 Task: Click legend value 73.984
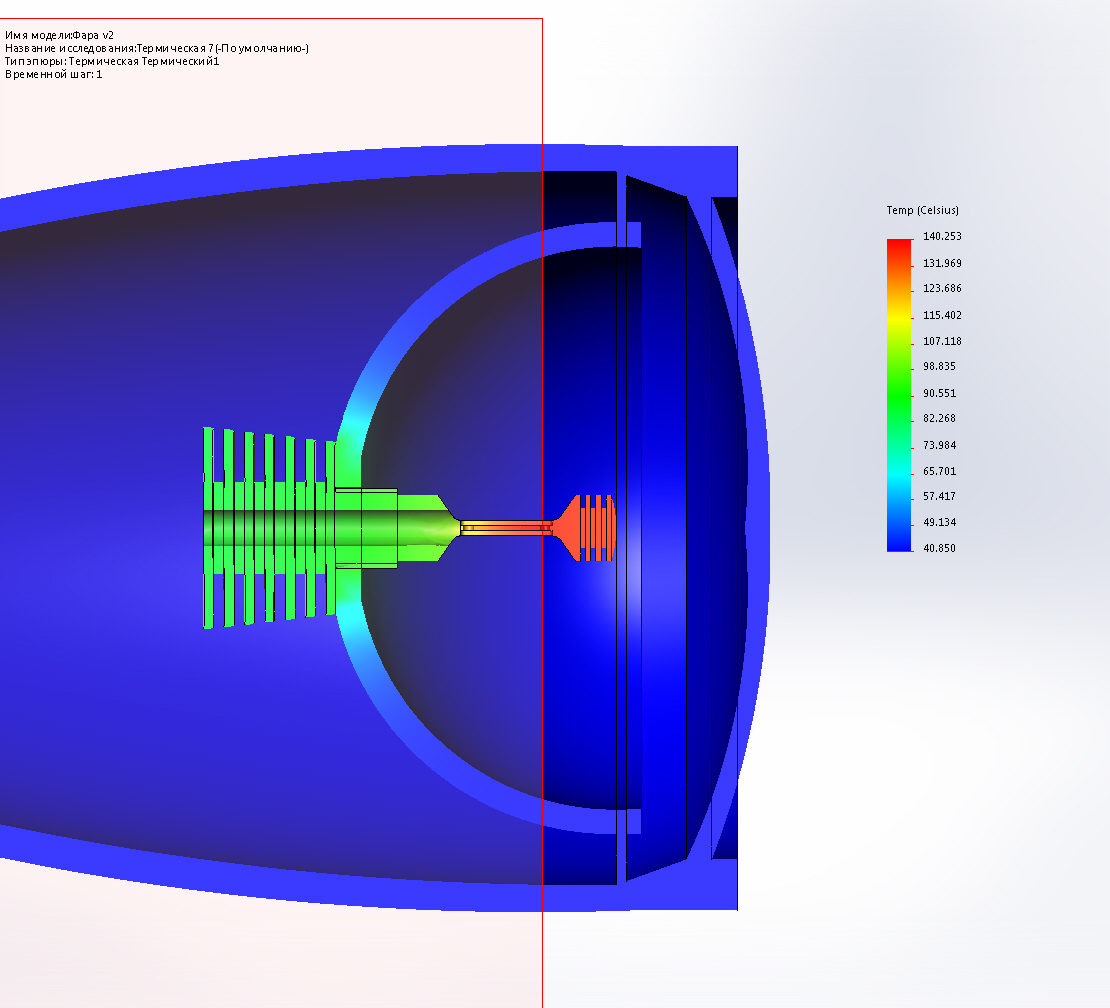coord(939,445)
